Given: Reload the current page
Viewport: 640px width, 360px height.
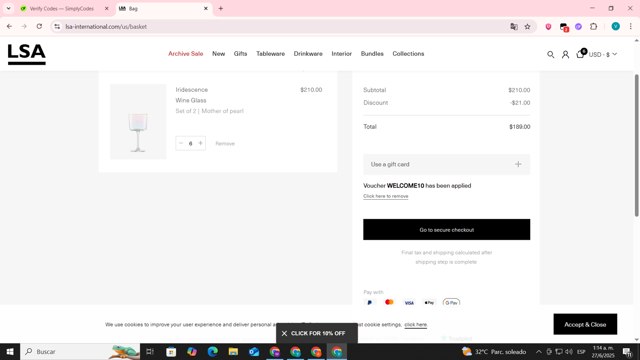Looking at the screenshot, I should (x=39, y=27).
